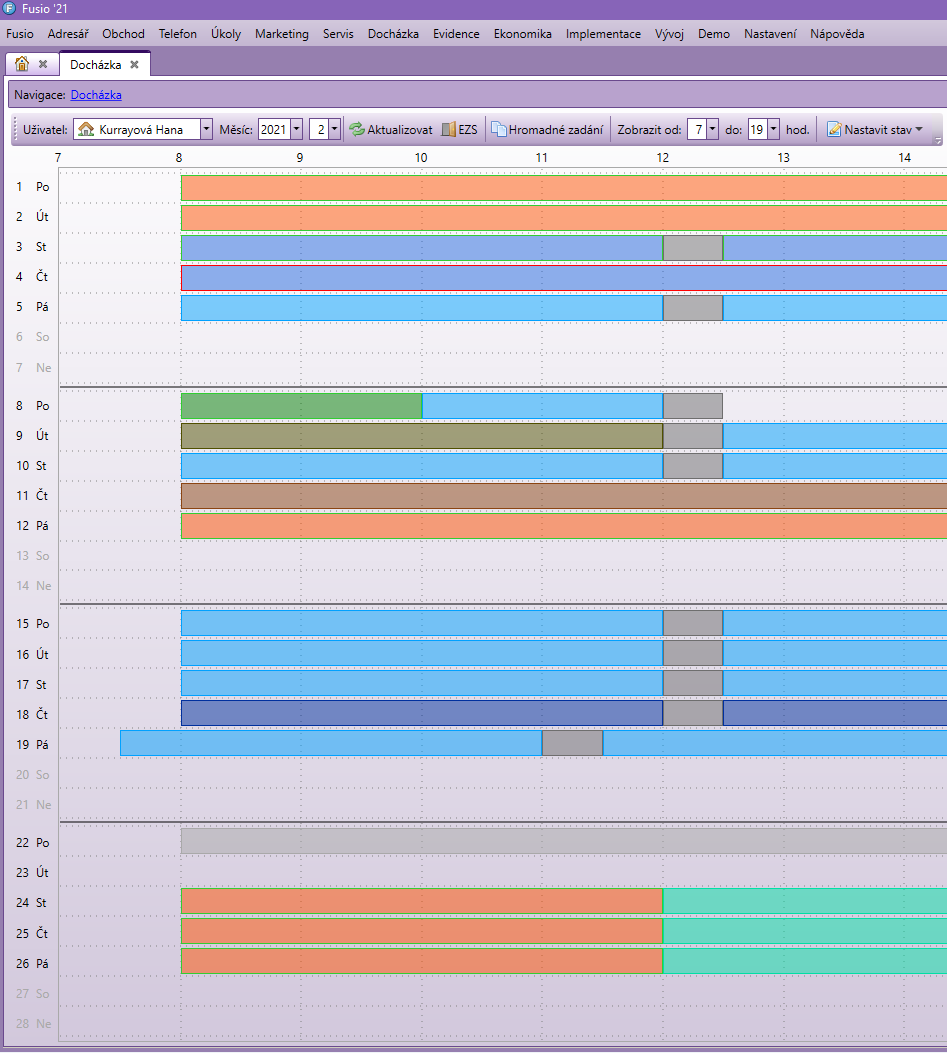Expand the Uživatel Kurrayová Hana dropdown
947x1053 pixels.
tap(206, 129)
